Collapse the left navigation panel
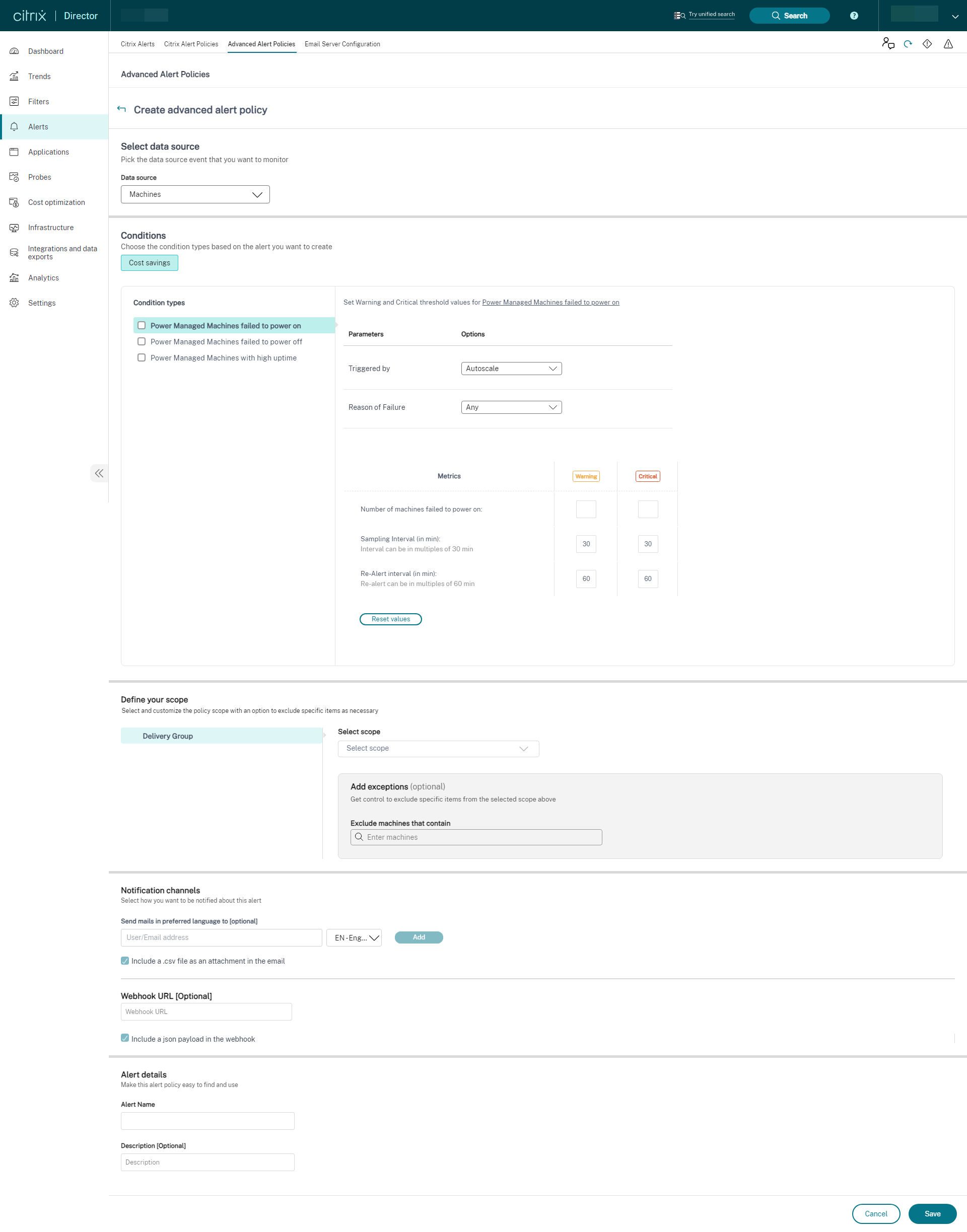967x1232 pixels. [99, 473]
